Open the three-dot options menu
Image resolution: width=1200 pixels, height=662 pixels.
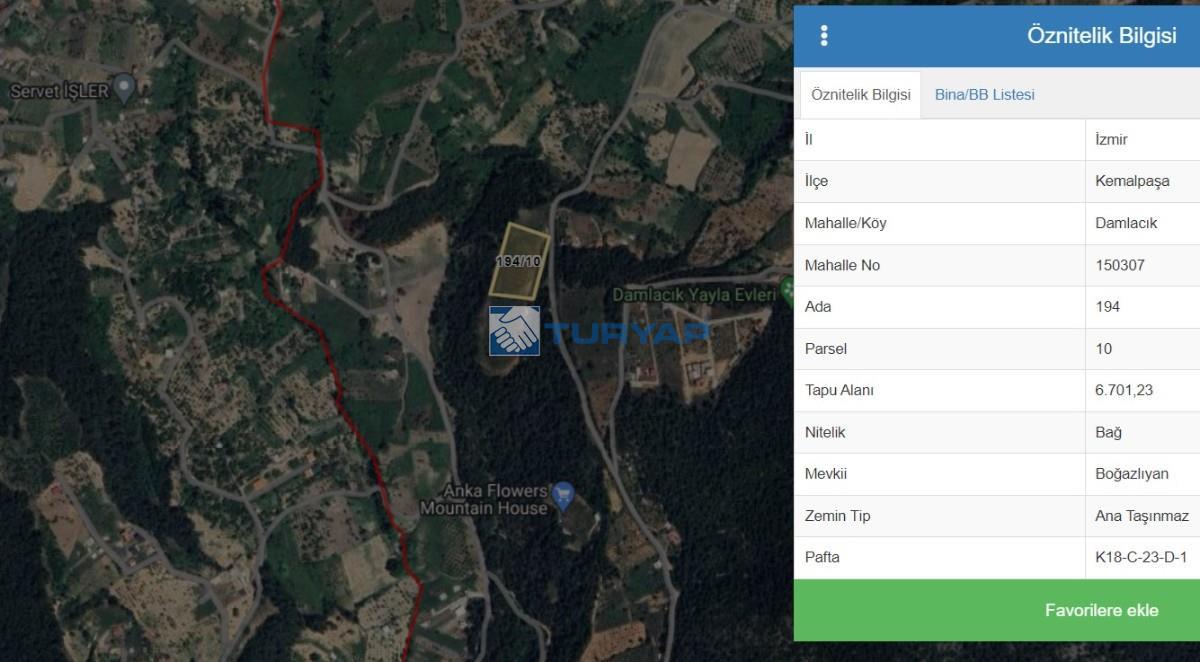click(824, 36)
